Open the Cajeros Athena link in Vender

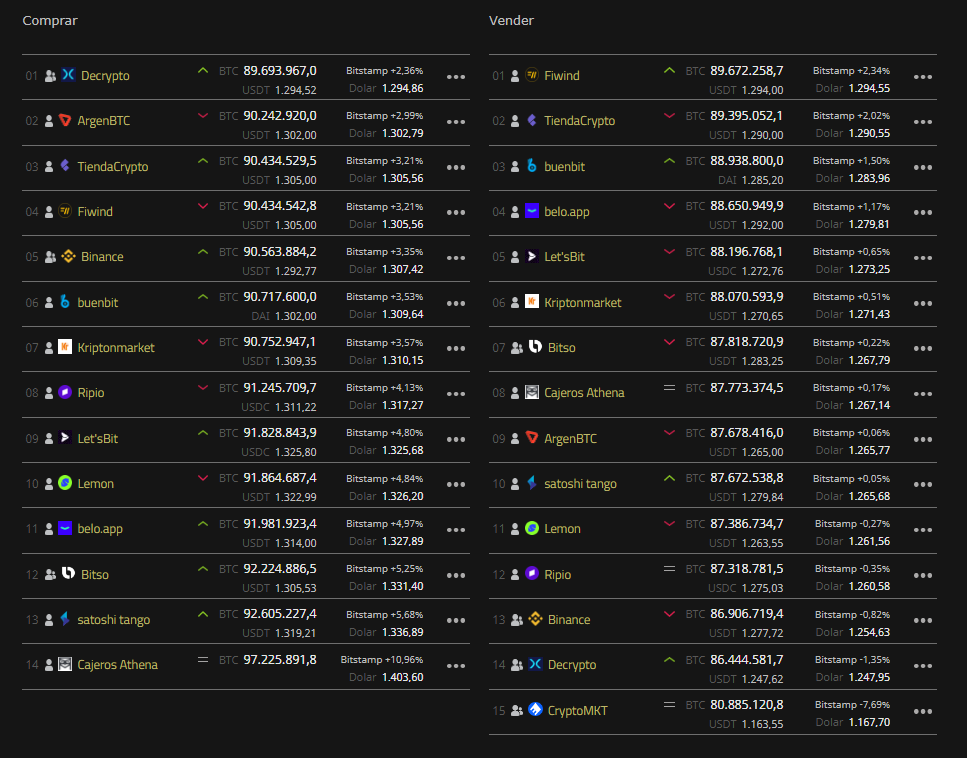click(x=584, y=393)
